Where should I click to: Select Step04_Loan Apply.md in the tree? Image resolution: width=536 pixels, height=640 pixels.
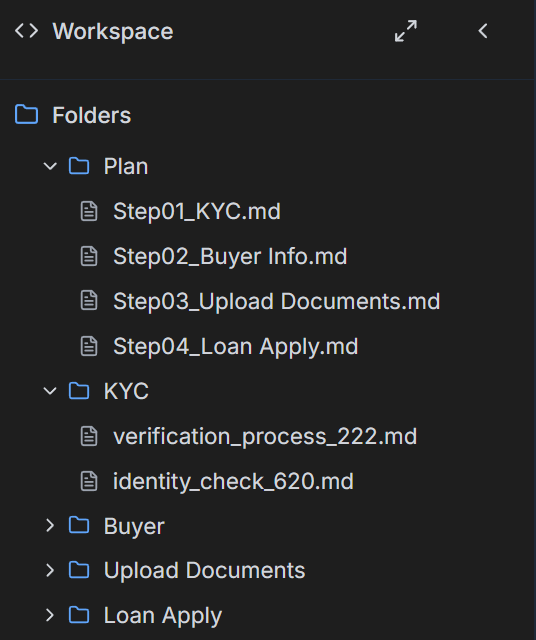pyautogui.click(x=236, y=347)
